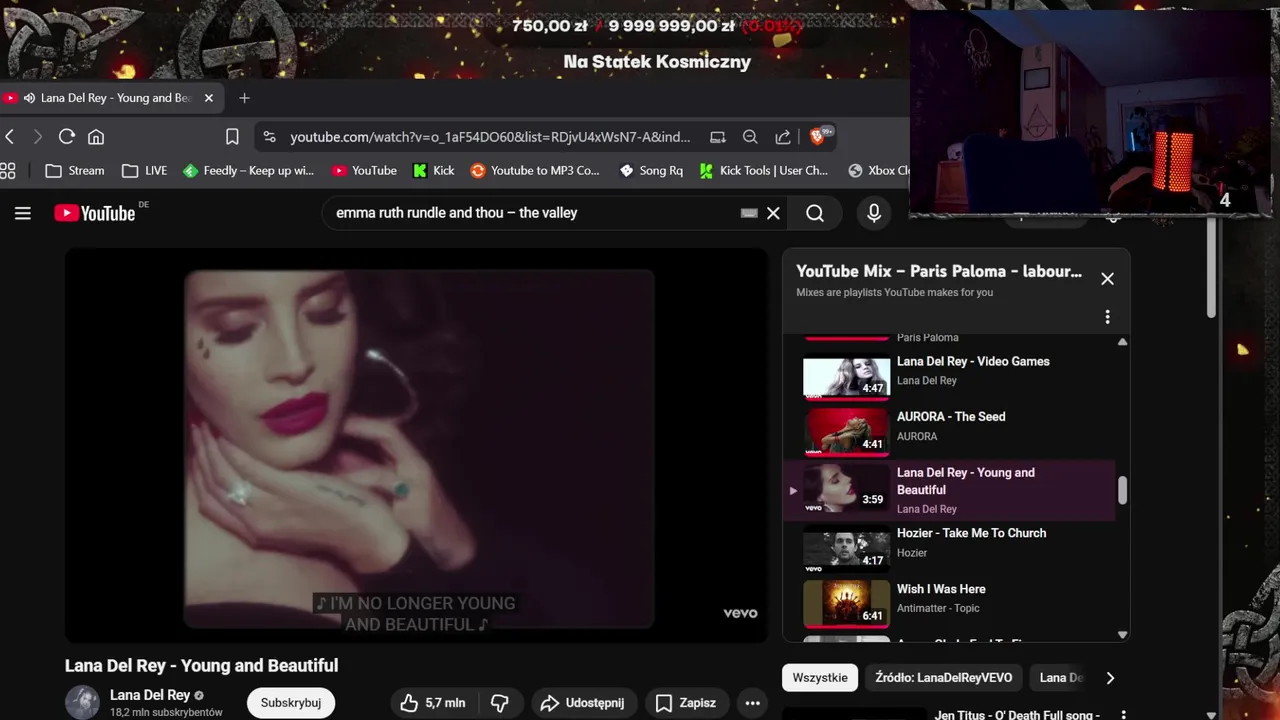1280x720 pixels.
Task: Click the Udostępnij share button
Action: pyautogui.click(x=582, y=703)
